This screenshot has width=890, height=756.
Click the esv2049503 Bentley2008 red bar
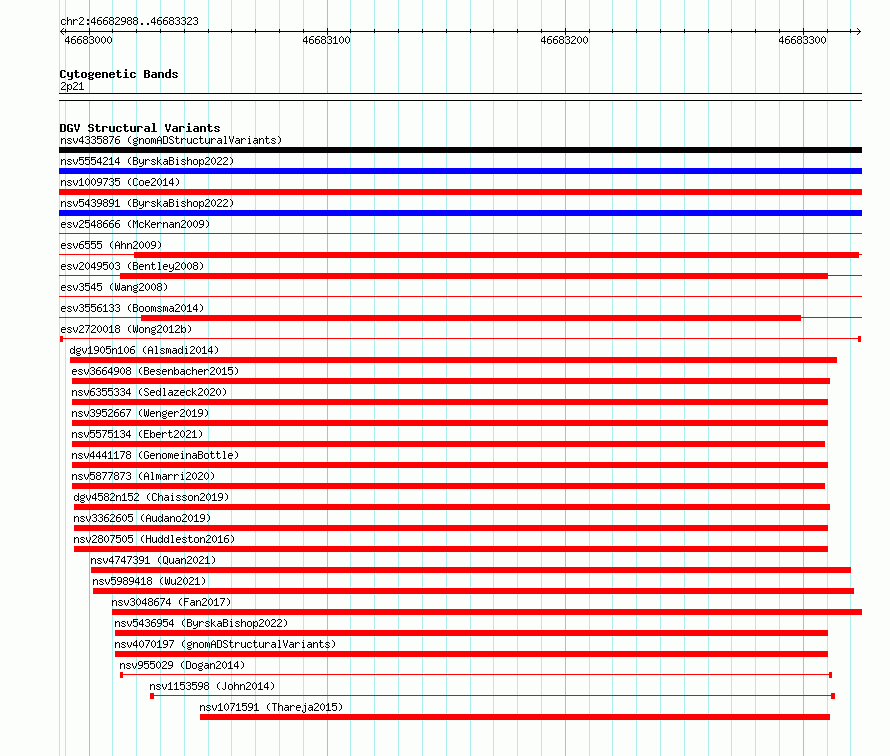coord(474,276)
